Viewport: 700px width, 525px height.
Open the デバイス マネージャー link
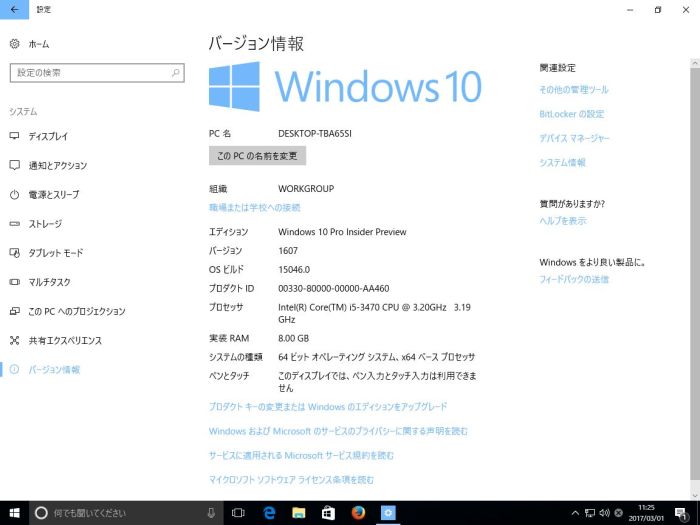pos(574,138)
